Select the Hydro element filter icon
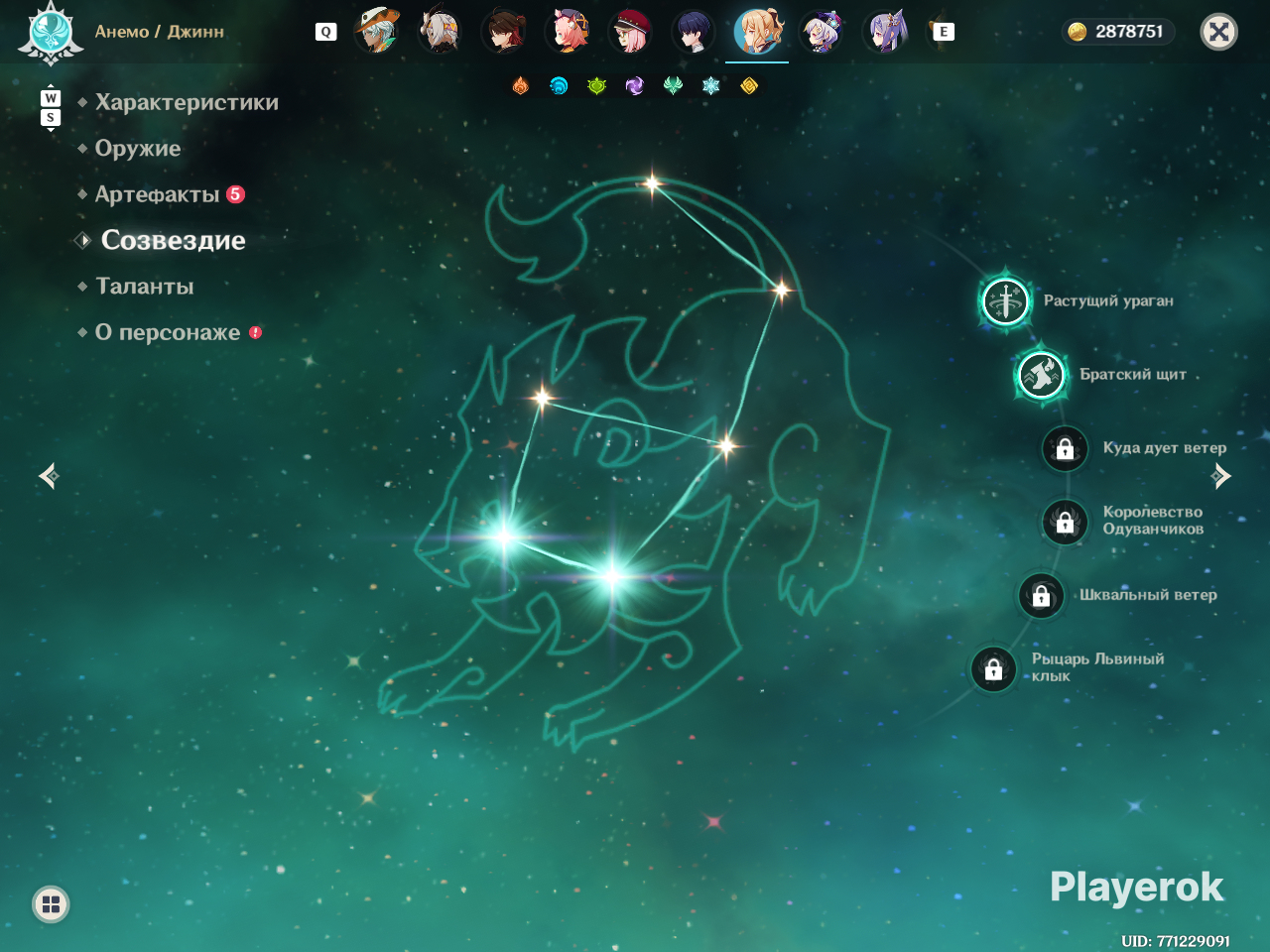Viewport: 1270px width, 952px height. [559, 86]
